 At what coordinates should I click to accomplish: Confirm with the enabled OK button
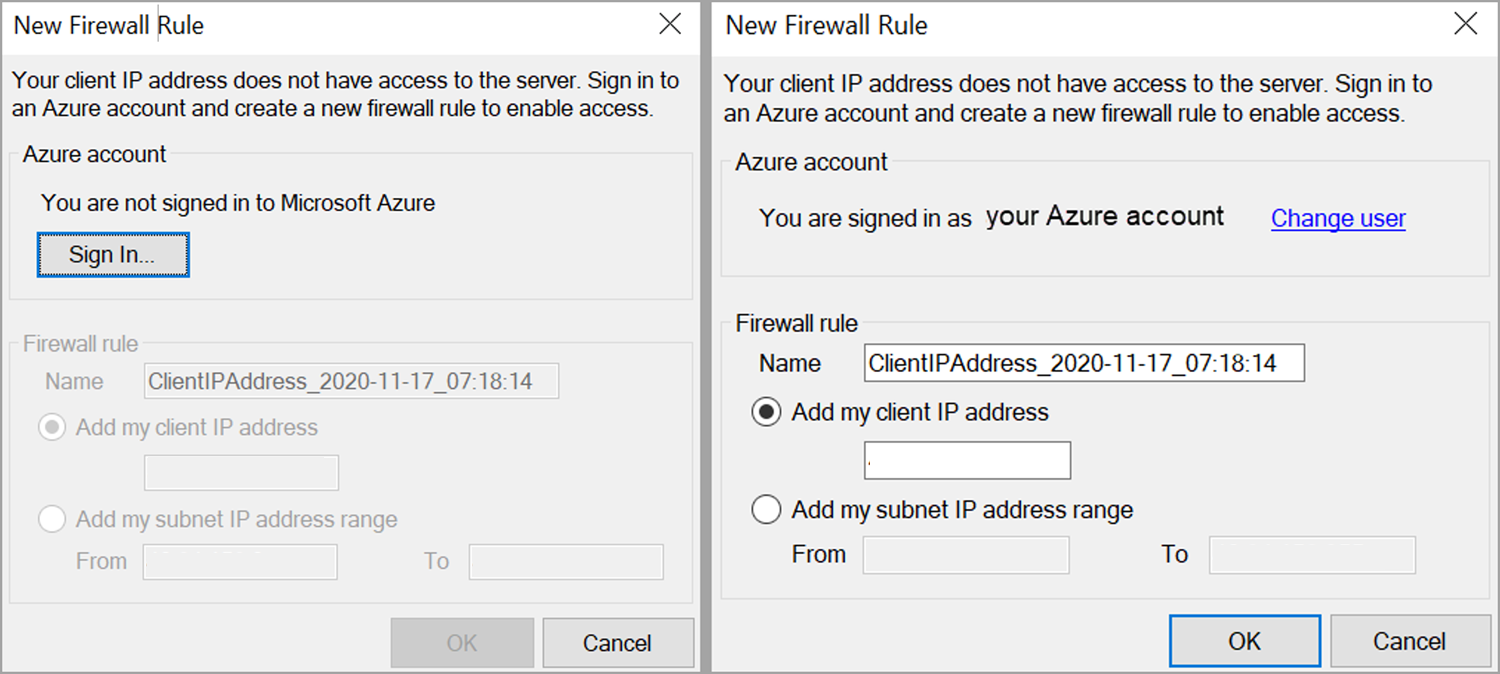[x=1245, y=641]
